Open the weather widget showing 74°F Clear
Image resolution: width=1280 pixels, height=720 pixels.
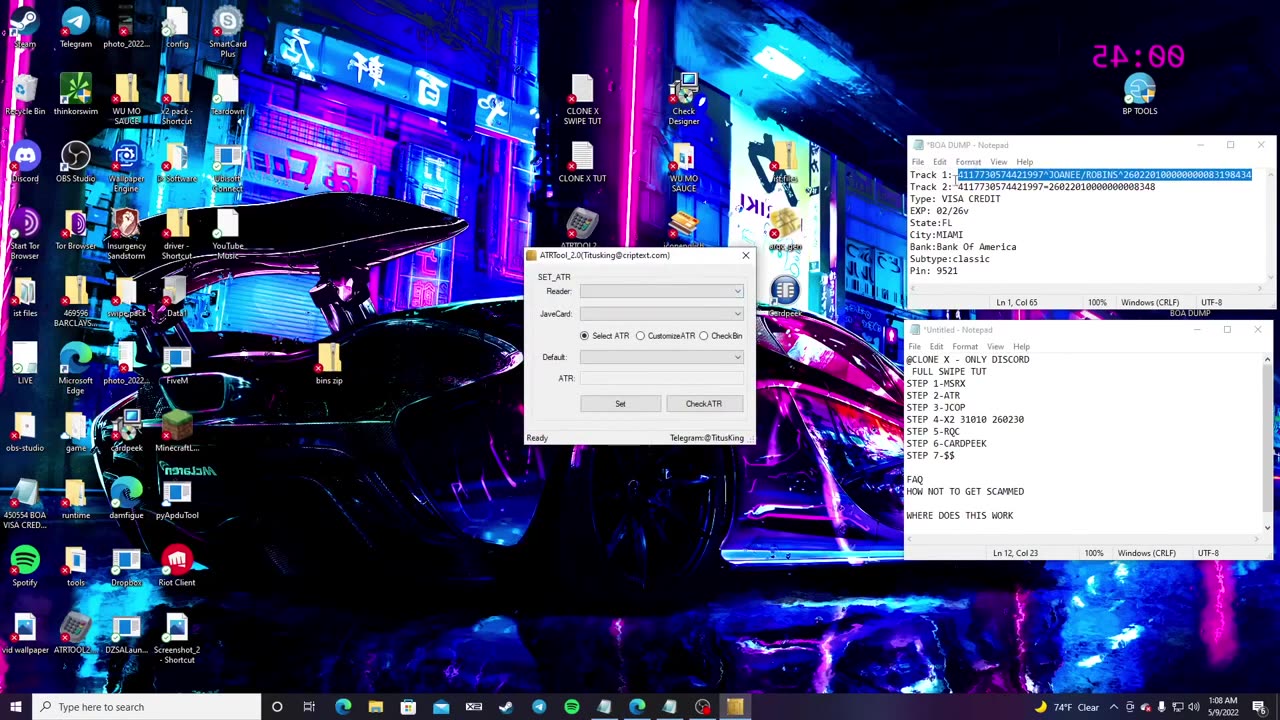click(x=1069, y=707)
